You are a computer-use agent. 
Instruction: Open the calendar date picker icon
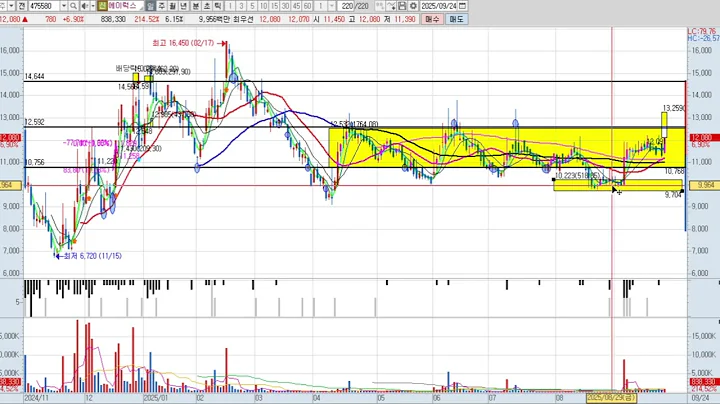(462, 6)
